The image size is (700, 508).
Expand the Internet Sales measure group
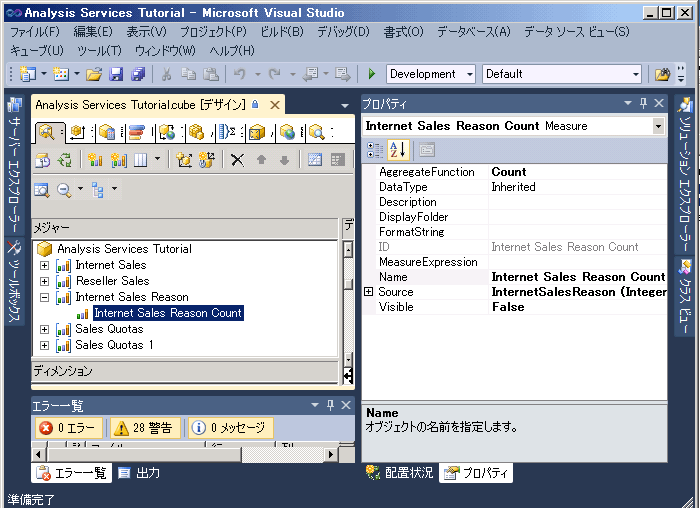pos(45,266)
